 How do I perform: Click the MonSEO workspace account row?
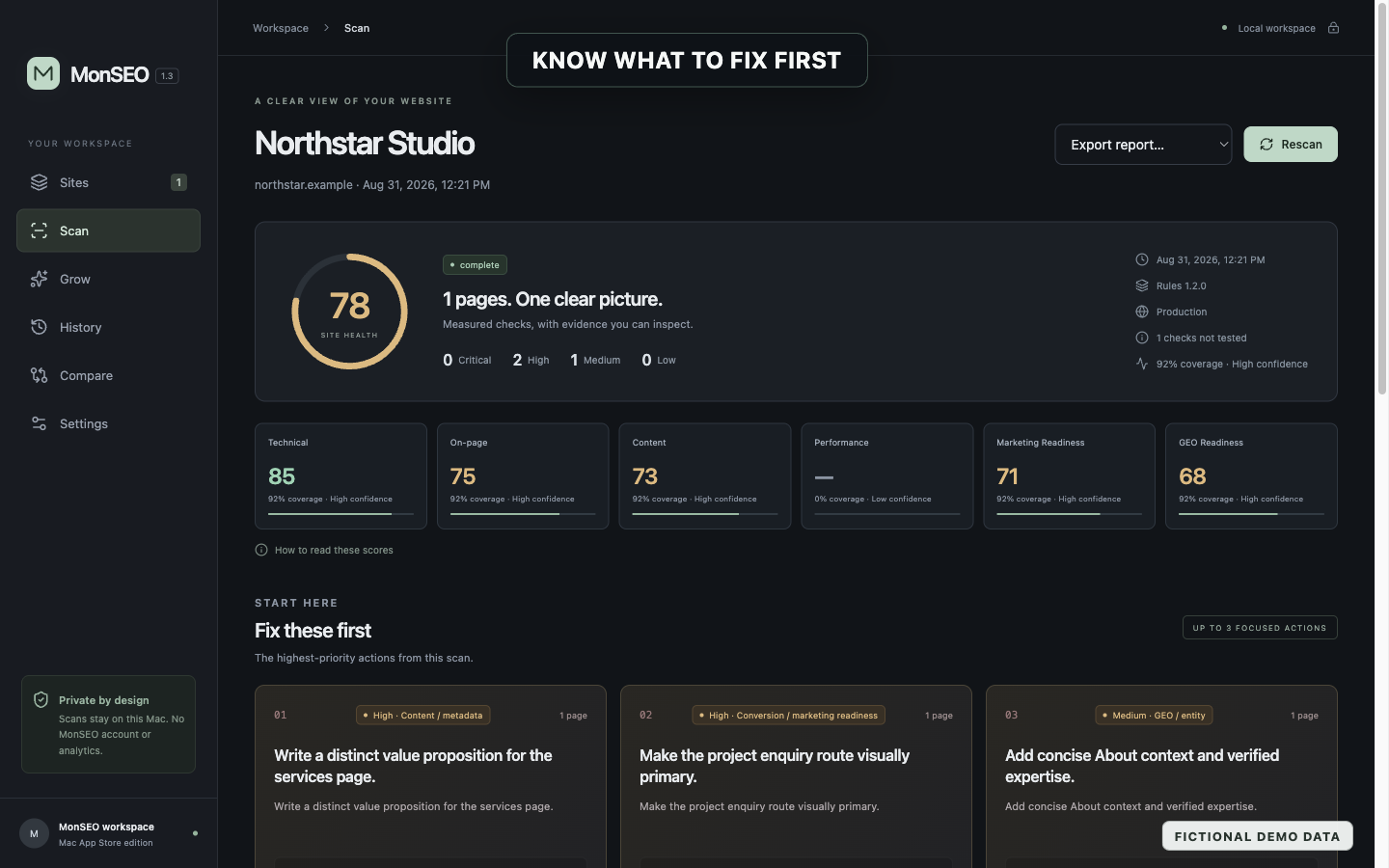click(x=108, y=833)
